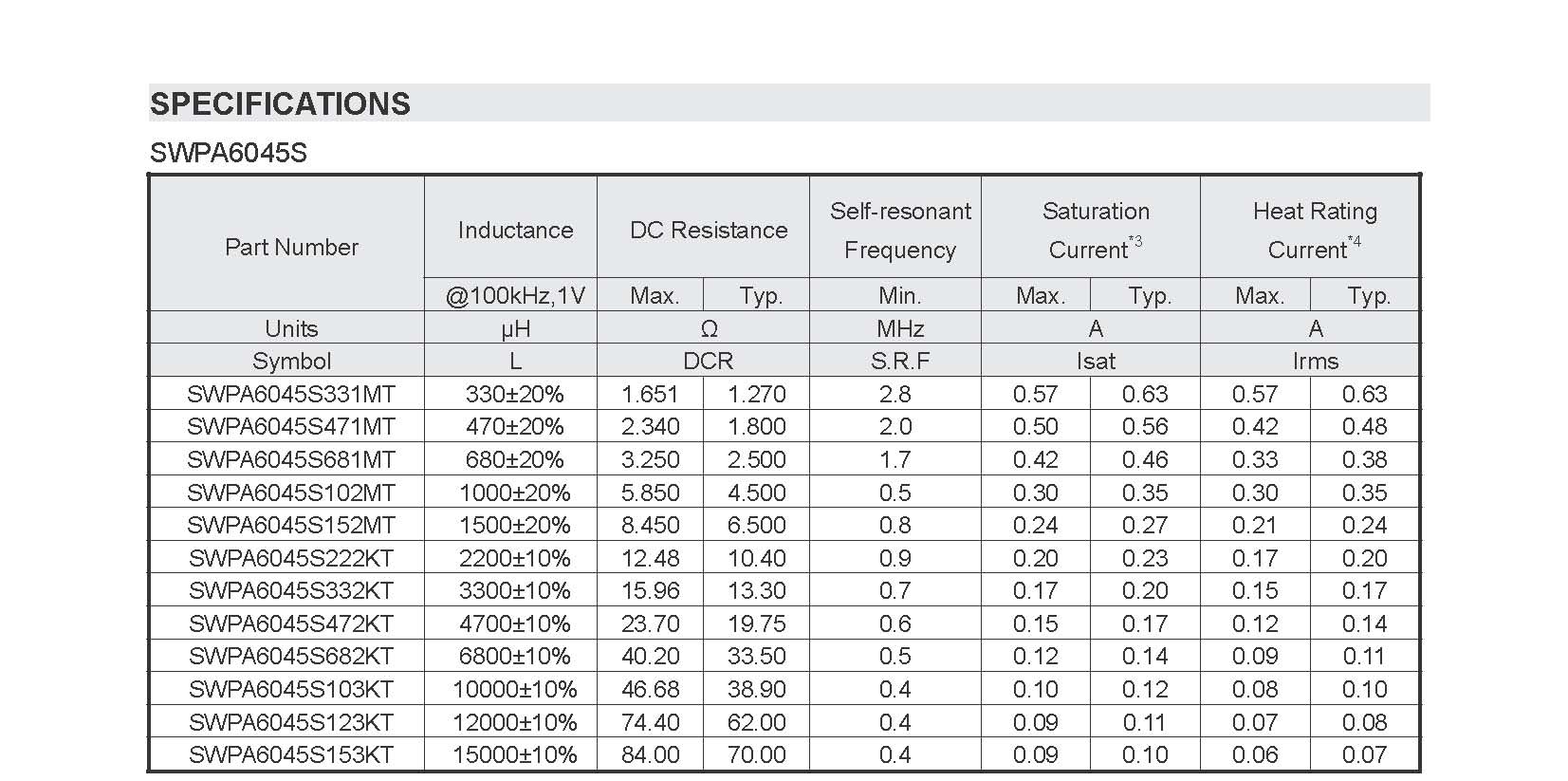Click part number SWPA6045S331MT
Screen dimensions: 1568x781
291,394
